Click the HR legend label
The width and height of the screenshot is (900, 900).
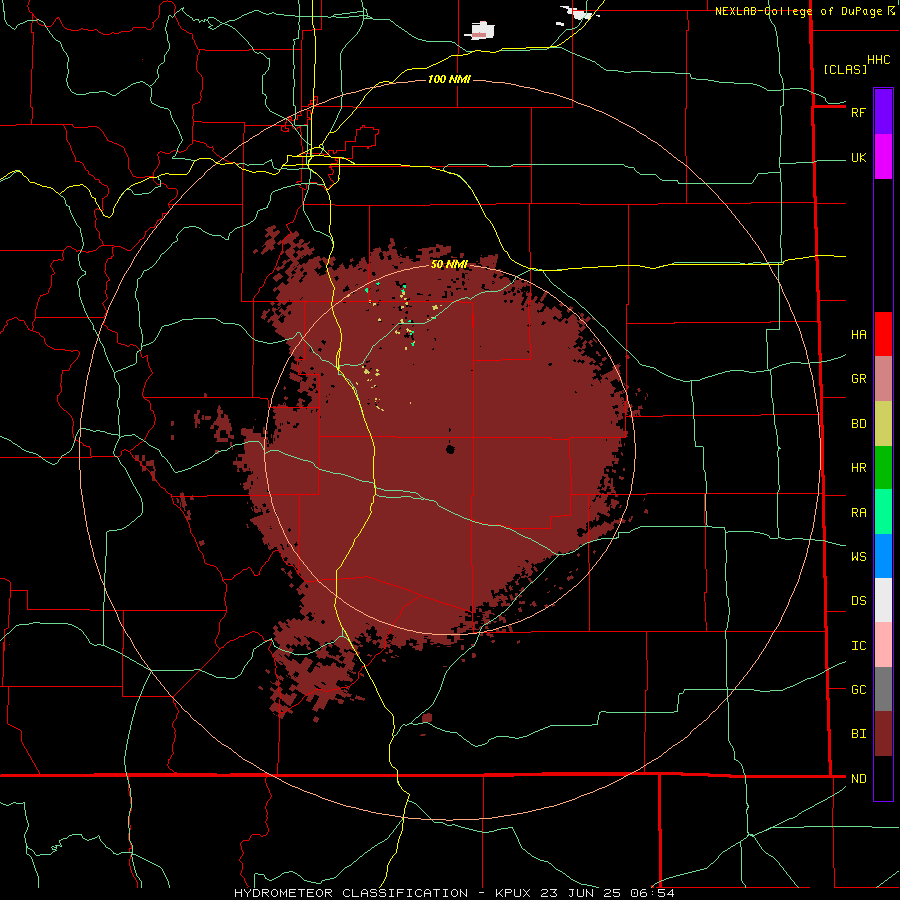point(858,468)
